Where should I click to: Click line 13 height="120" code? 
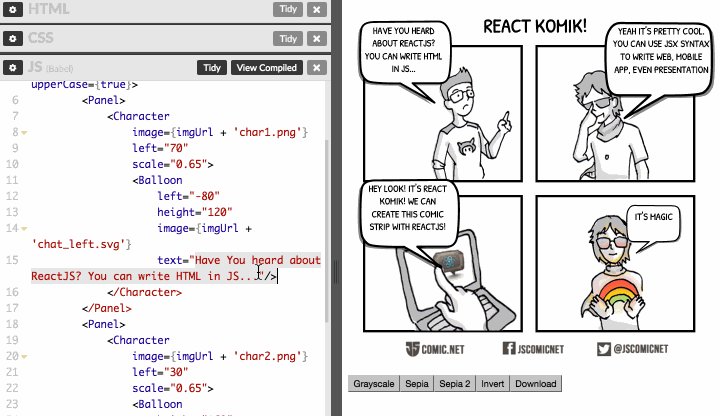pos(195,212)
